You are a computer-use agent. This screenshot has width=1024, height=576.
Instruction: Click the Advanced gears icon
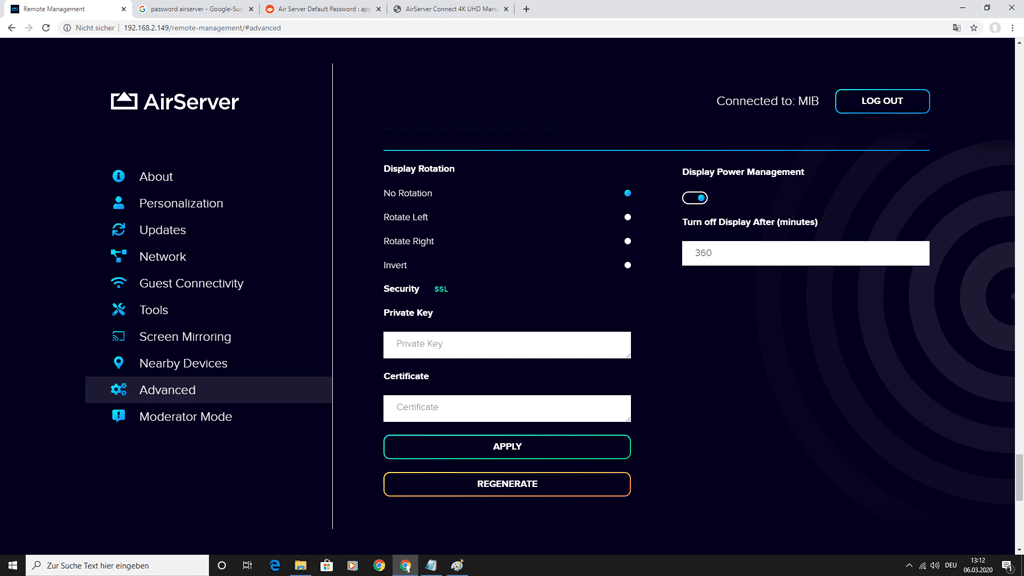pos(118,389)
